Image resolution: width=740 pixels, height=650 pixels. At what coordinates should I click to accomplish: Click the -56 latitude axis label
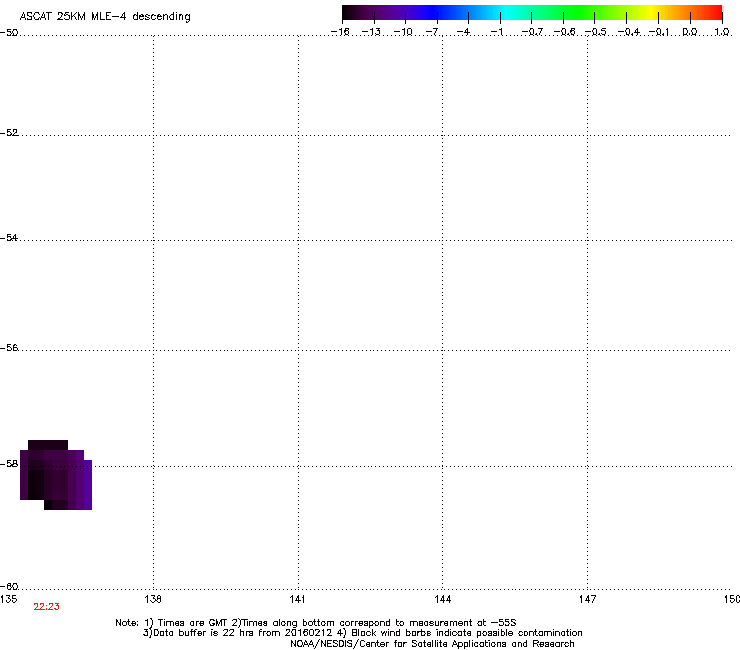[x=9, y=347]
